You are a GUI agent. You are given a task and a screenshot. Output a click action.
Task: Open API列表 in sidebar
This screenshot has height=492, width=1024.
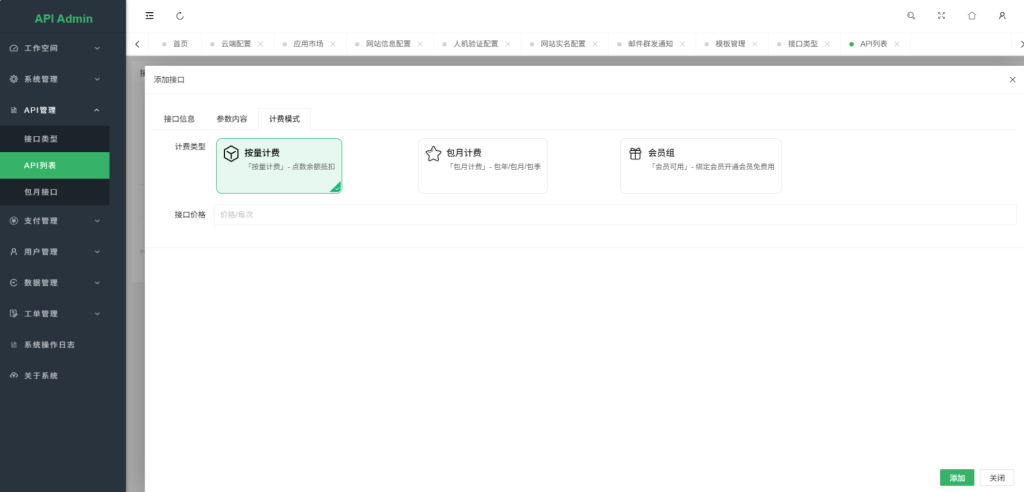click(55, 165)
